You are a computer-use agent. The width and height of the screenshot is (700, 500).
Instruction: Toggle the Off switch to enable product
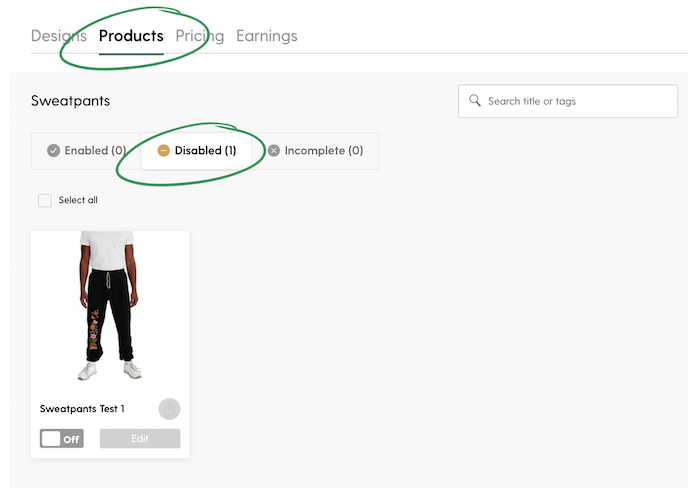coord(62,438)
